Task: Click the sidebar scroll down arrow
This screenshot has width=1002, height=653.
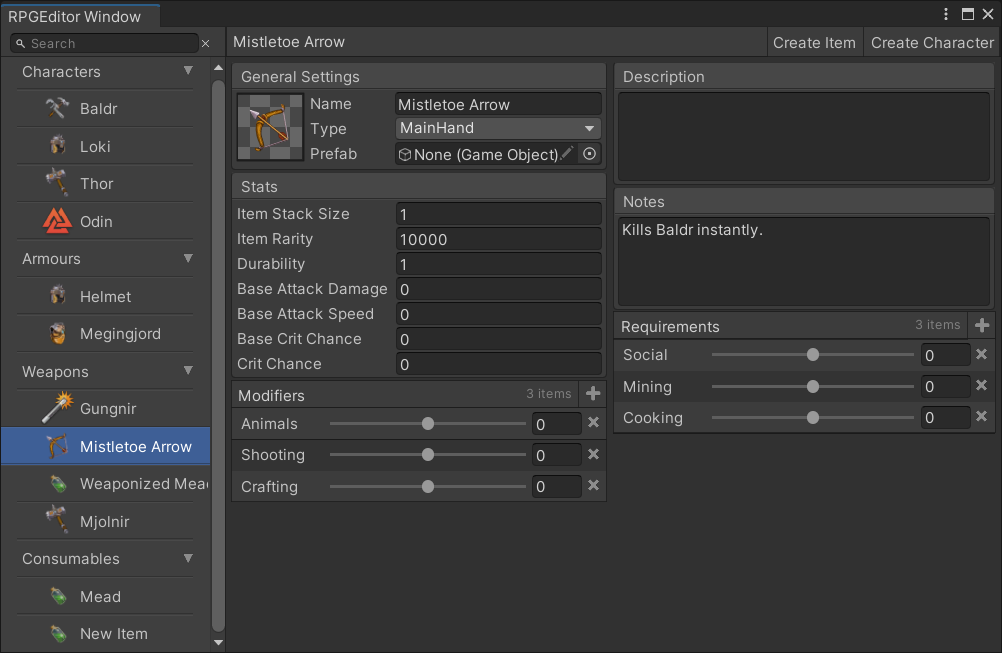Action: coord(219,642)
